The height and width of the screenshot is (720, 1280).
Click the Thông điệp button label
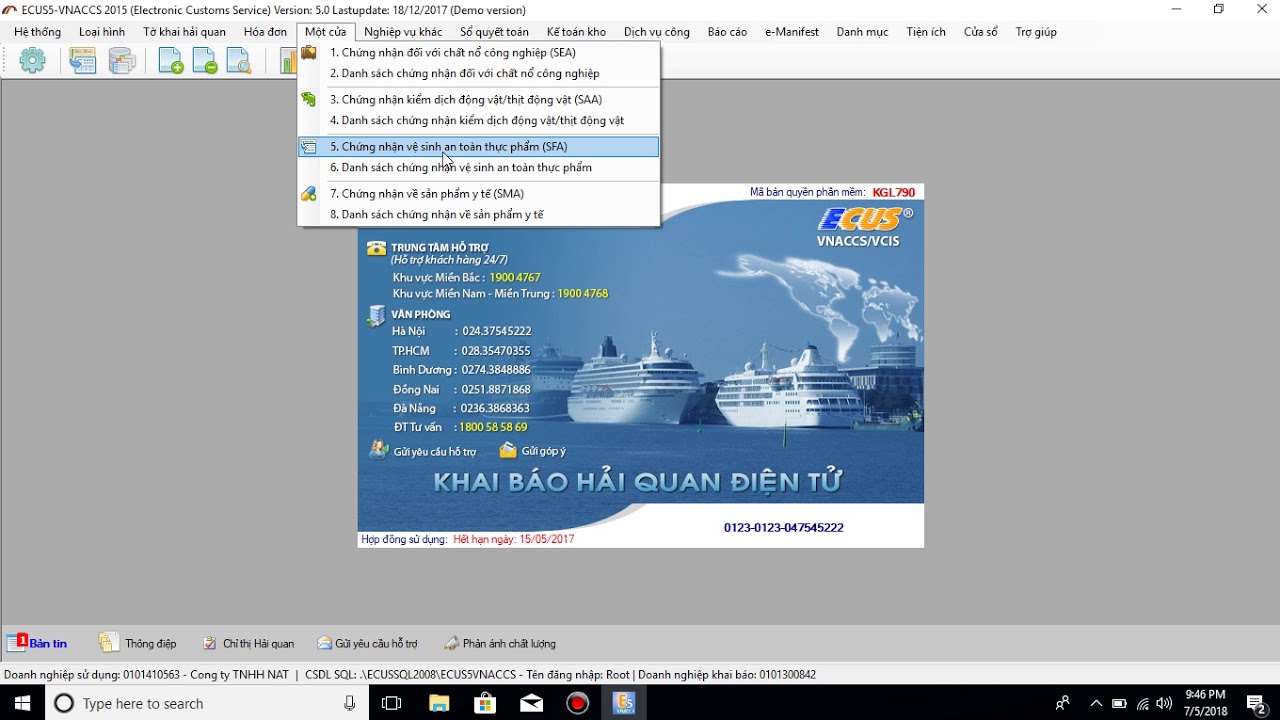(x=150, y=644)
